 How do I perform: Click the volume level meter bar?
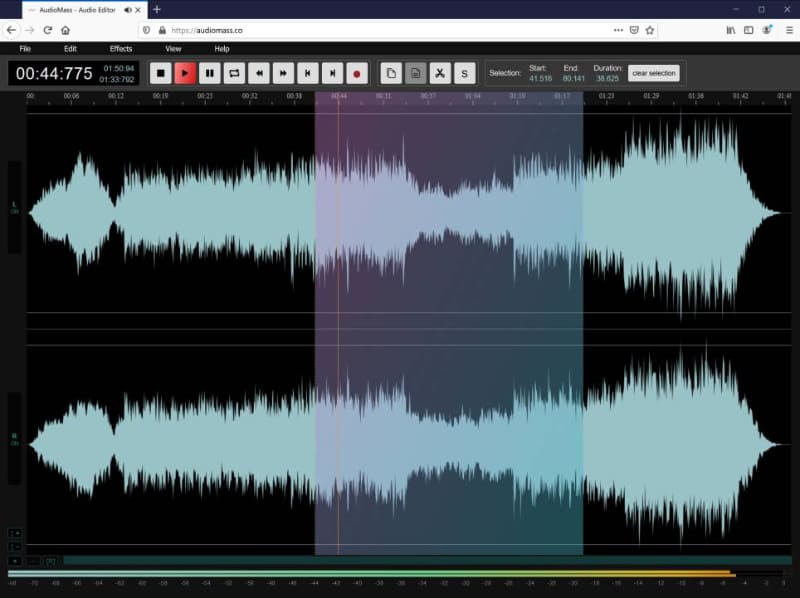(x=396, y=574)
